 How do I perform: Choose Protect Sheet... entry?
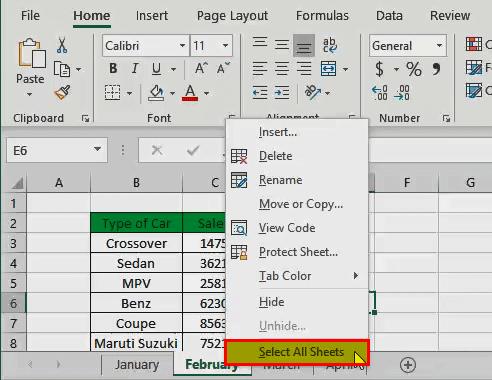coord(297,252)
